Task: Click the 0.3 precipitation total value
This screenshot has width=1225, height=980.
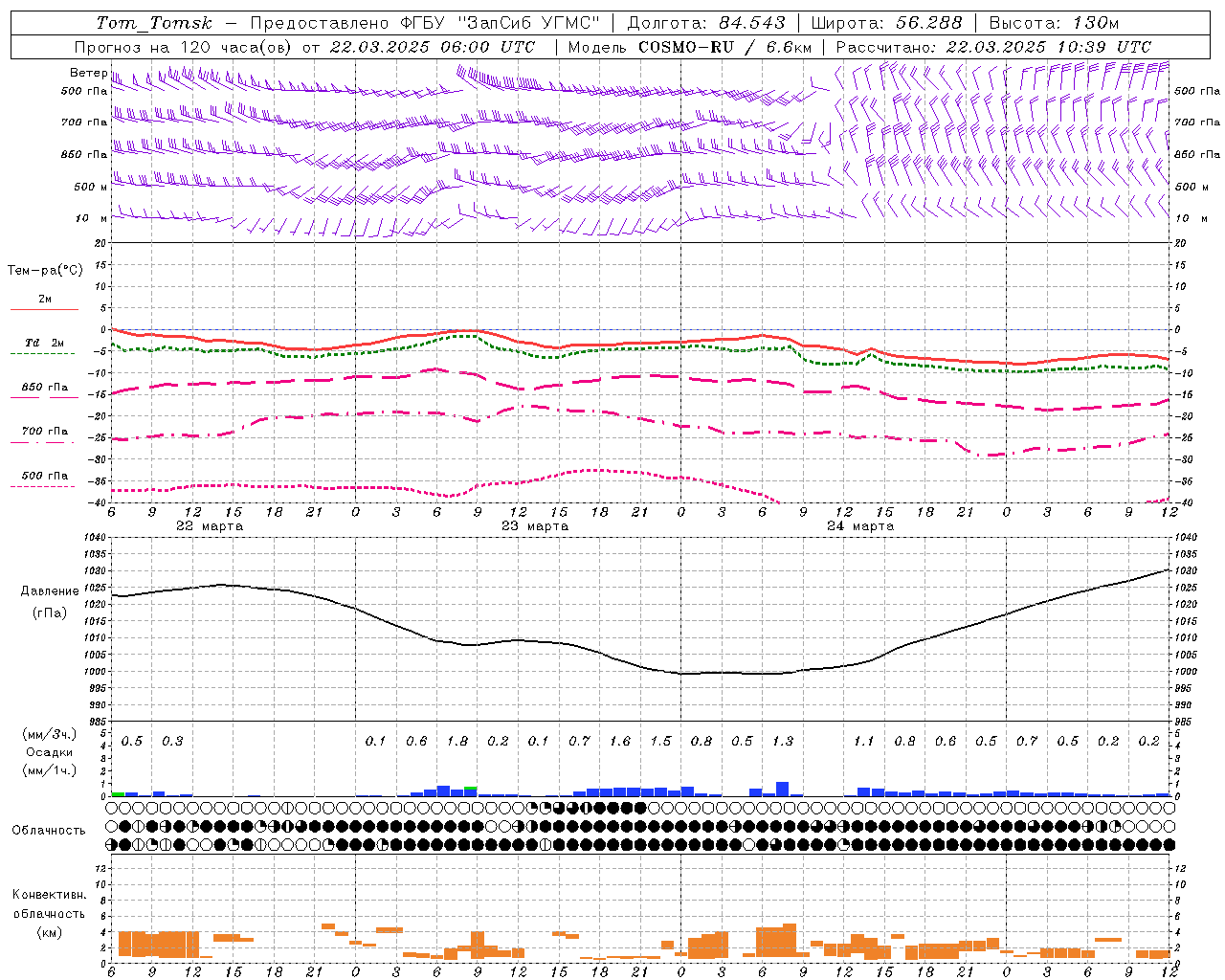Action: click(x=172, y=742)
